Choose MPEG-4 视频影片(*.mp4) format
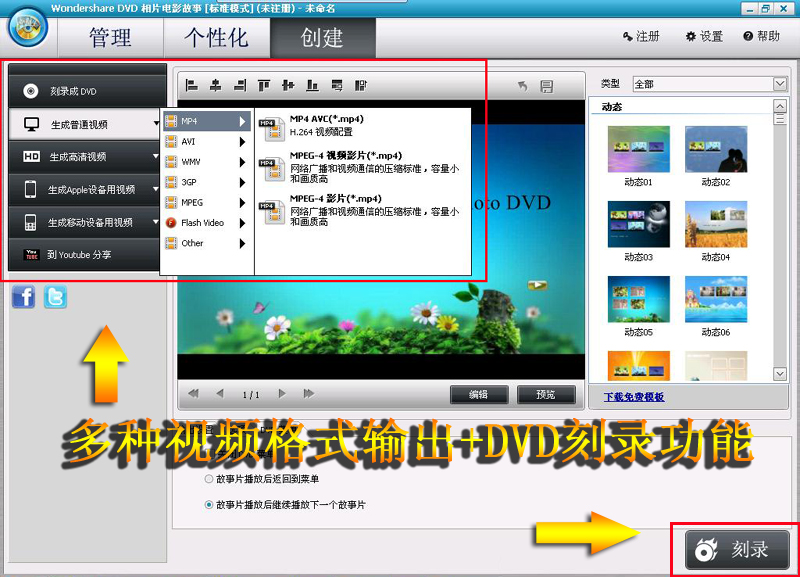800x577 pixels. click(362, 167)
